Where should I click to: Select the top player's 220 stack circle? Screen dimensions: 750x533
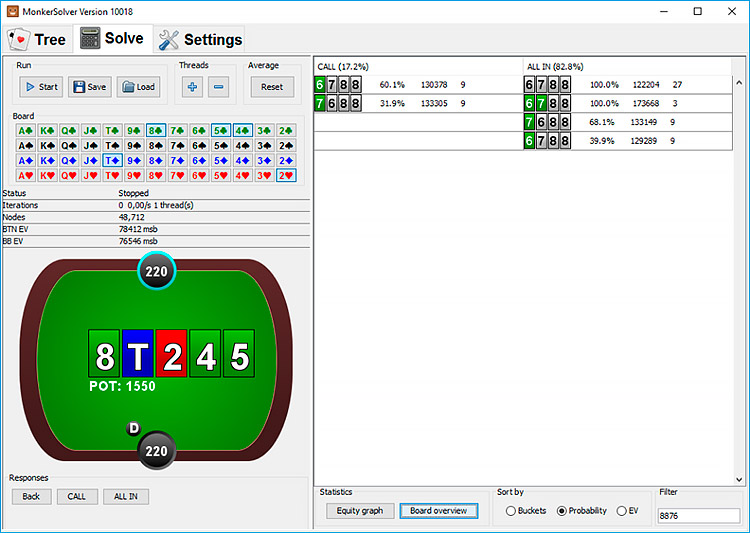point(157,270)
